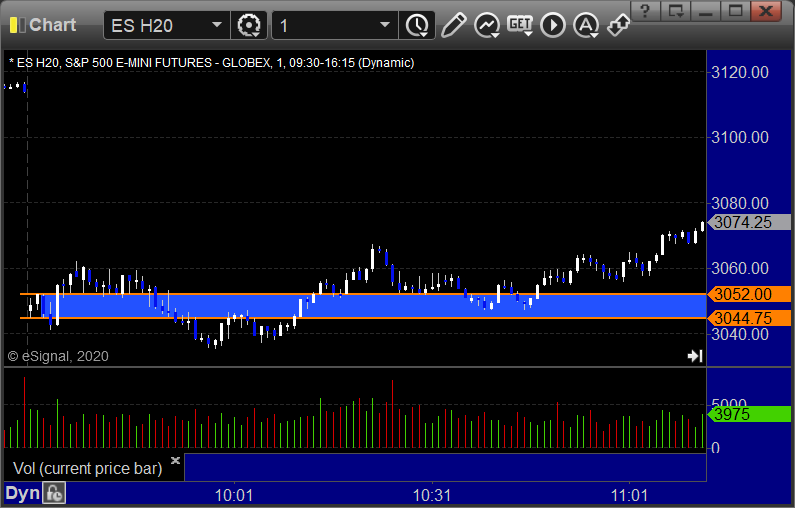Click the green volume value 3975
This screenshot has height=508, width=795.
tap(749, 414)
